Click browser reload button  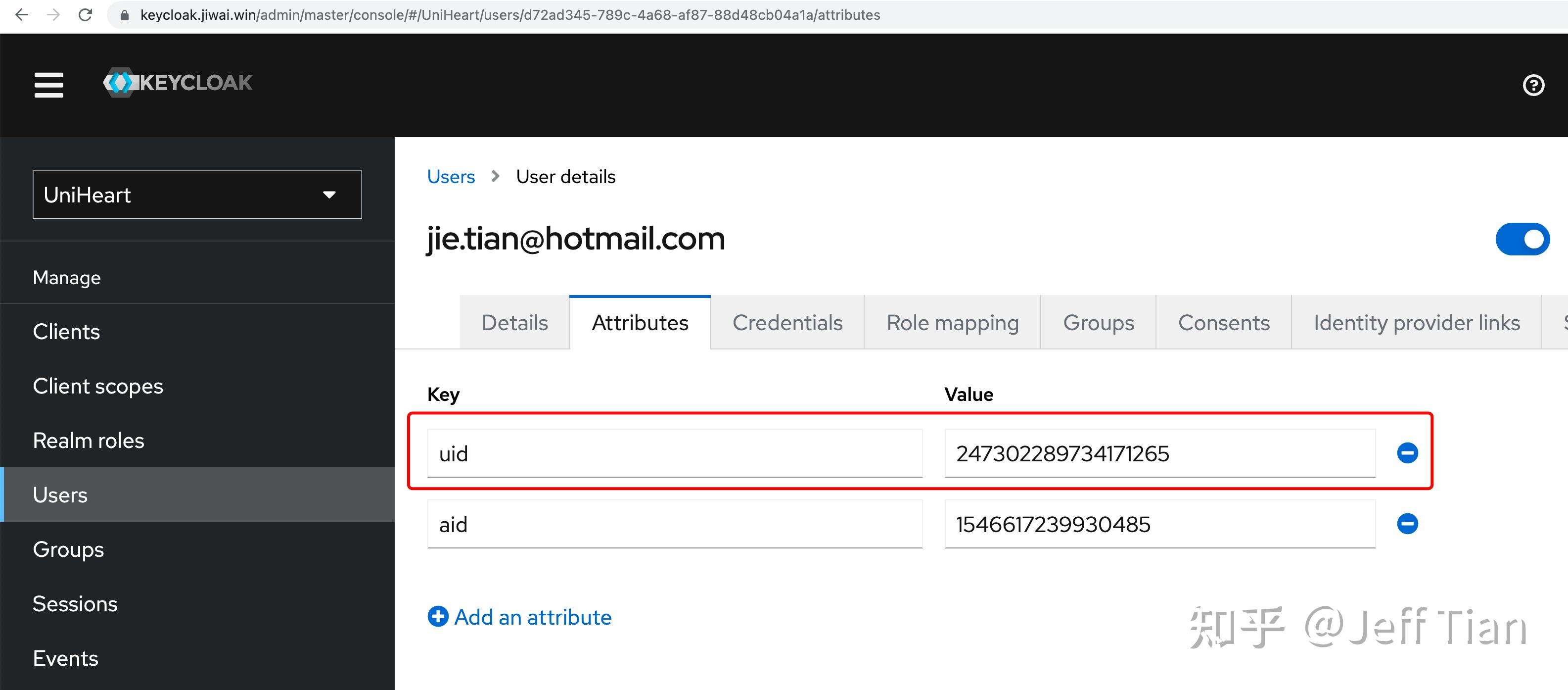tap(85, 15)
